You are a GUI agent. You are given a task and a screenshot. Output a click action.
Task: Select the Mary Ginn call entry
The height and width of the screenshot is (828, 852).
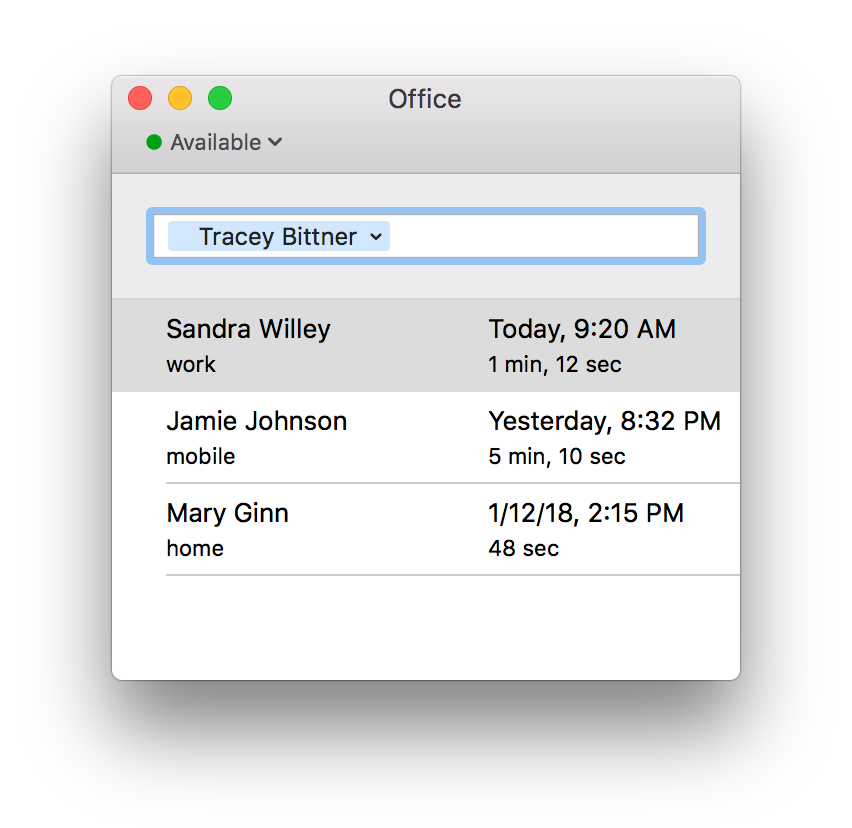[x=426, y=529]
